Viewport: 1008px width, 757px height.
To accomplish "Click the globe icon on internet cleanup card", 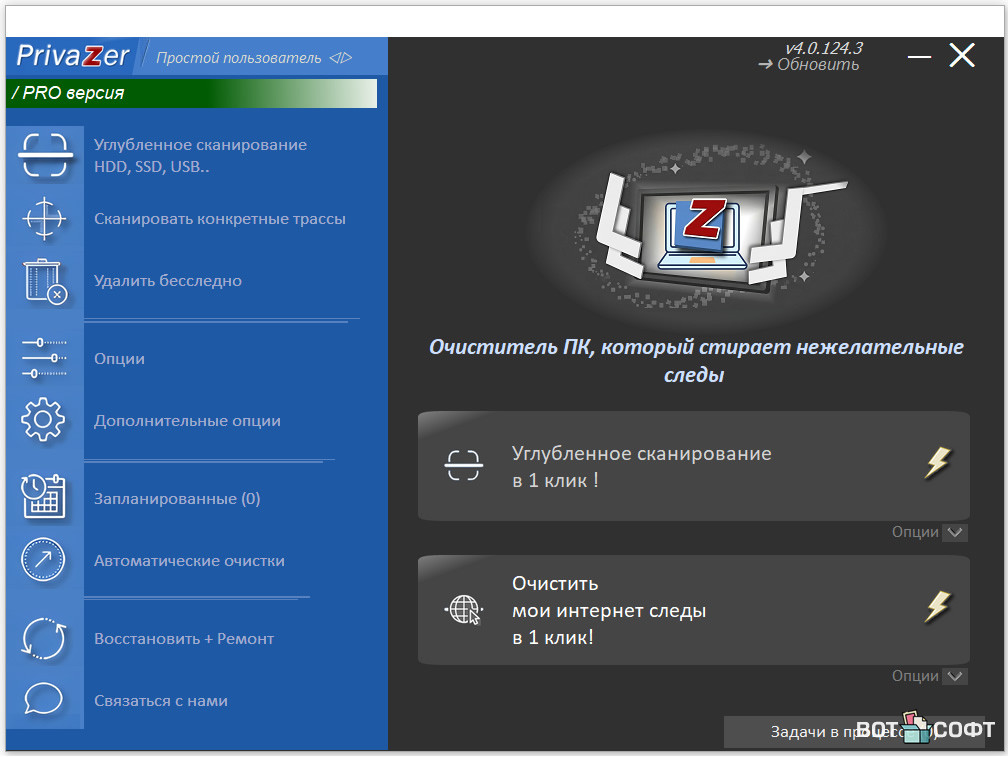I will (464, 609).
